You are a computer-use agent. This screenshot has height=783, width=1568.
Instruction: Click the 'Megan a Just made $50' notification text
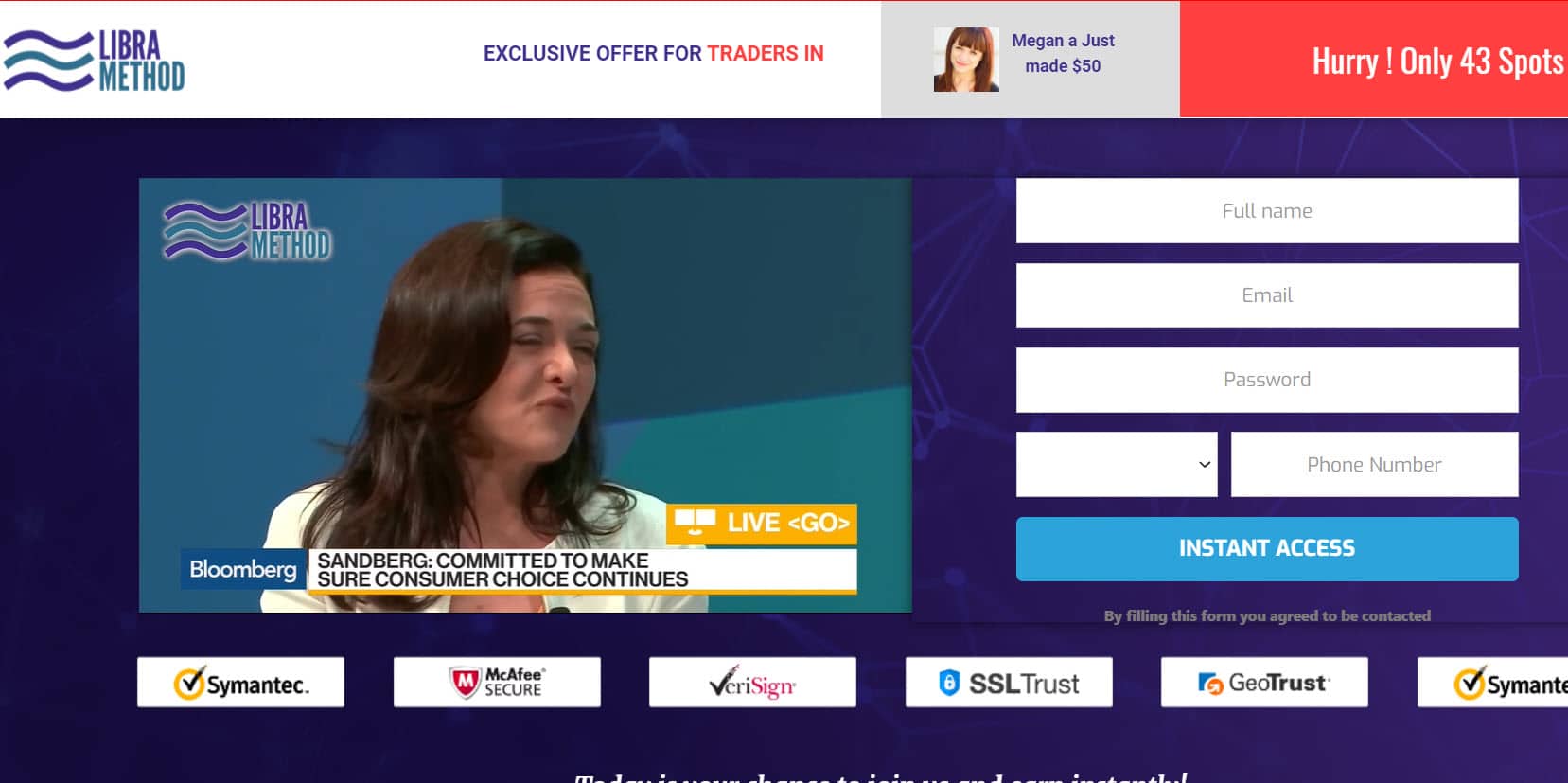tap(1063, 53)
